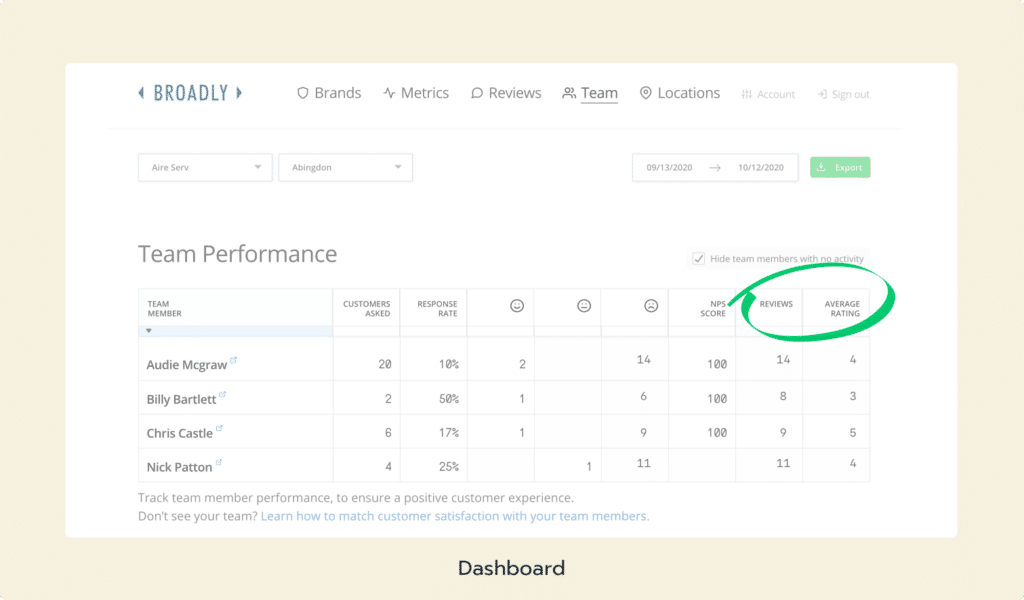Sort by Response Rate column header
The width and height of the screenshot is (1024, 600).
click(437, 308)
